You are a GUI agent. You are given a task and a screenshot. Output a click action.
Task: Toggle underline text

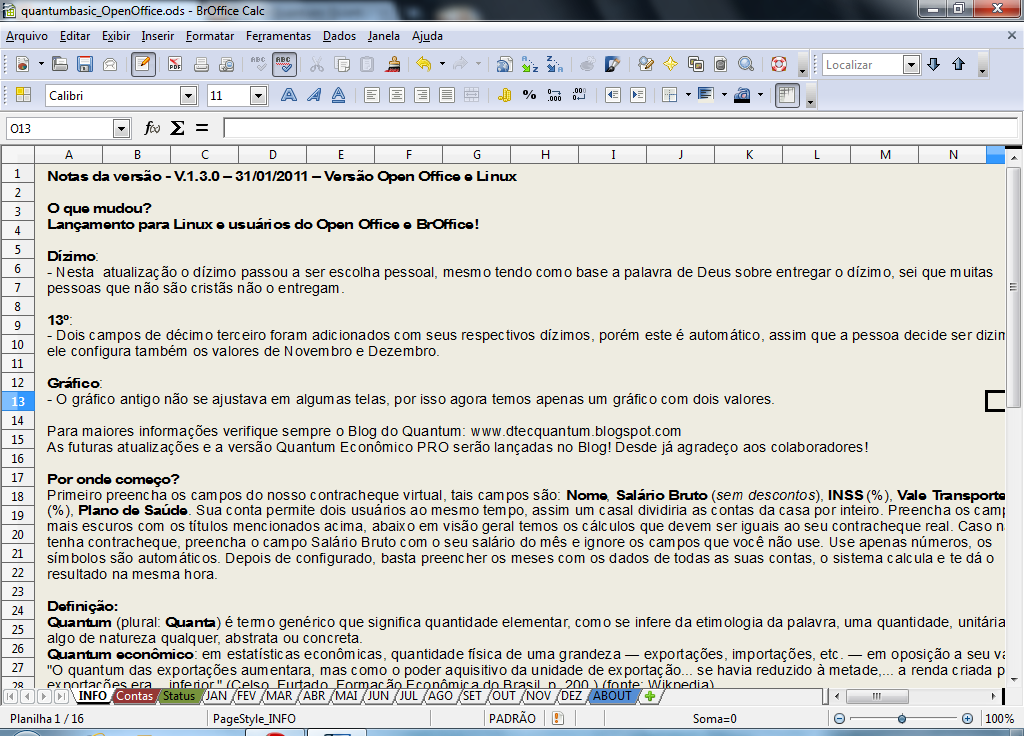tap(338, 95)
